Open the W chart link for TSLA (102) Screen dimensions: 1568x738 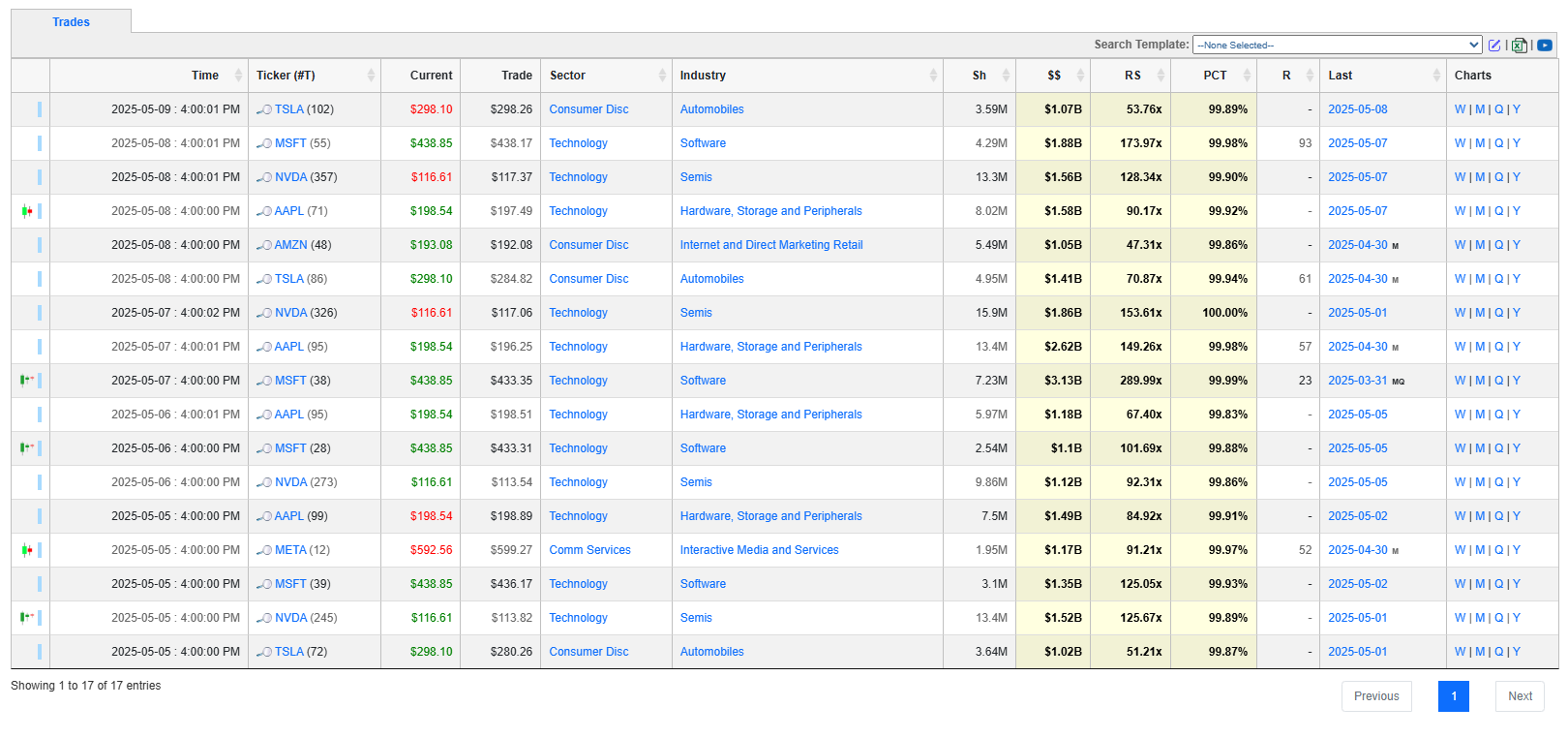(1460, 109)
